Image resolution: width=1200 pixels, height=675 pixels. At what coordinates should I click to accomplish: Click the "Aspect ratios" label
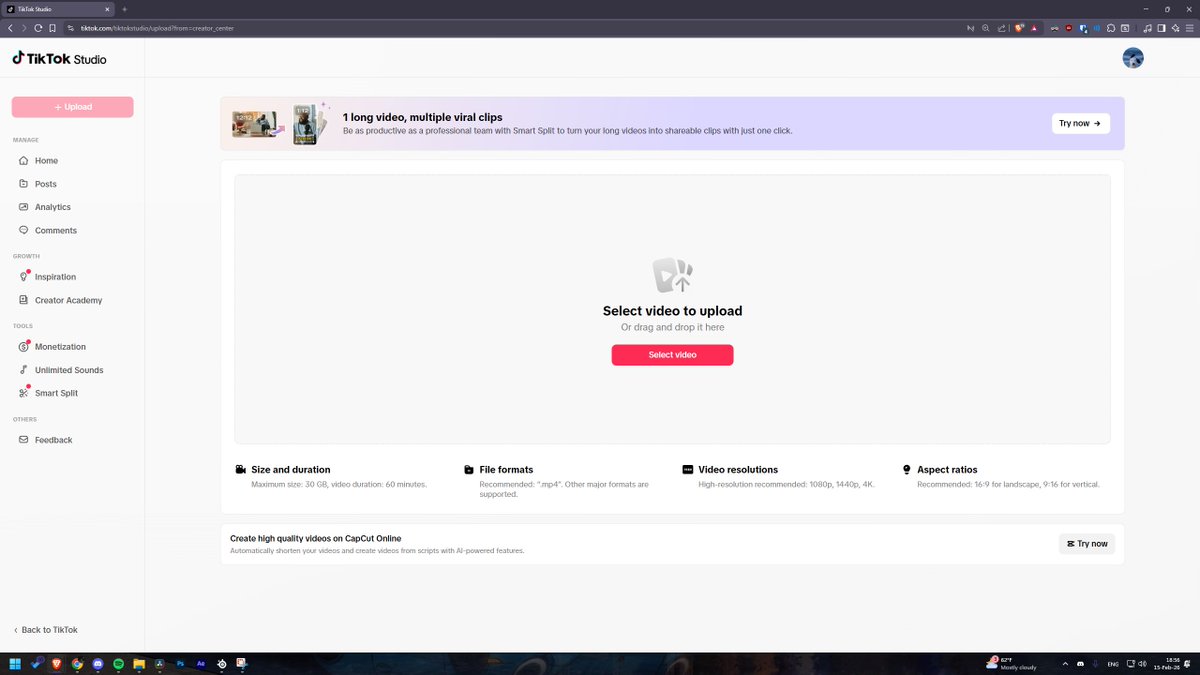[x=947, y=469]
